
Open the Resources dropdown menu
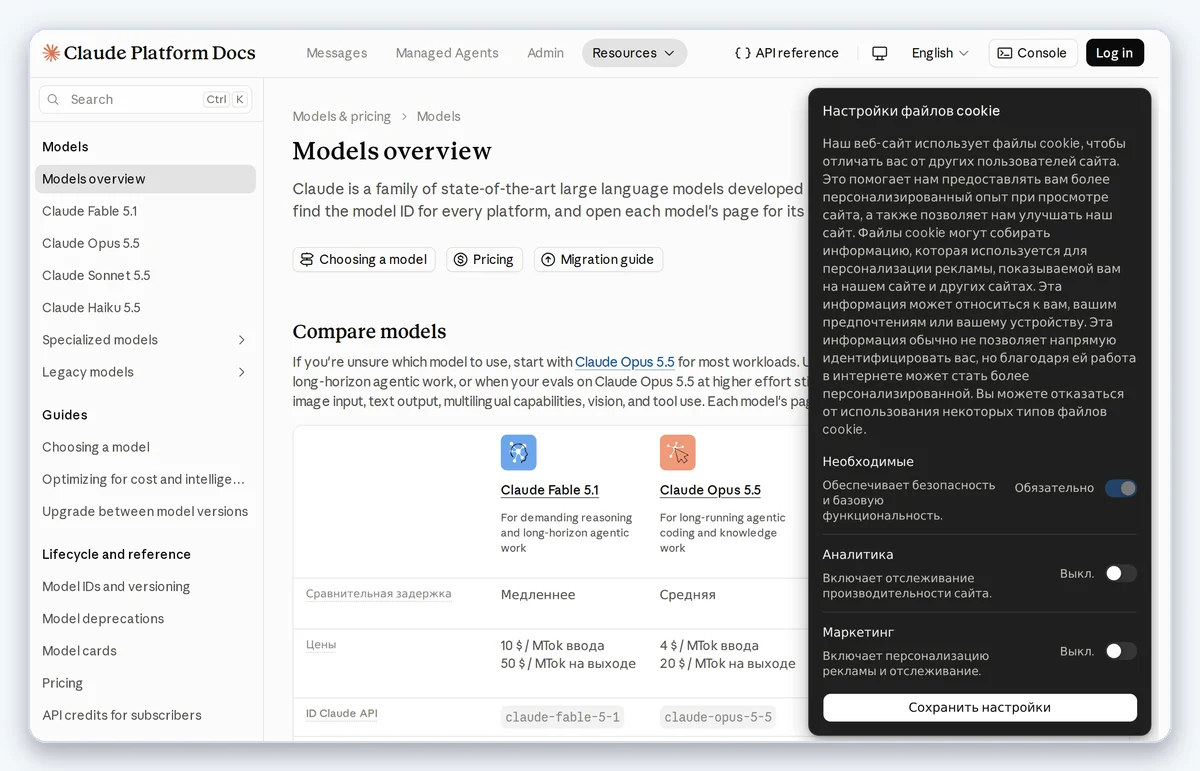[634, 53]
